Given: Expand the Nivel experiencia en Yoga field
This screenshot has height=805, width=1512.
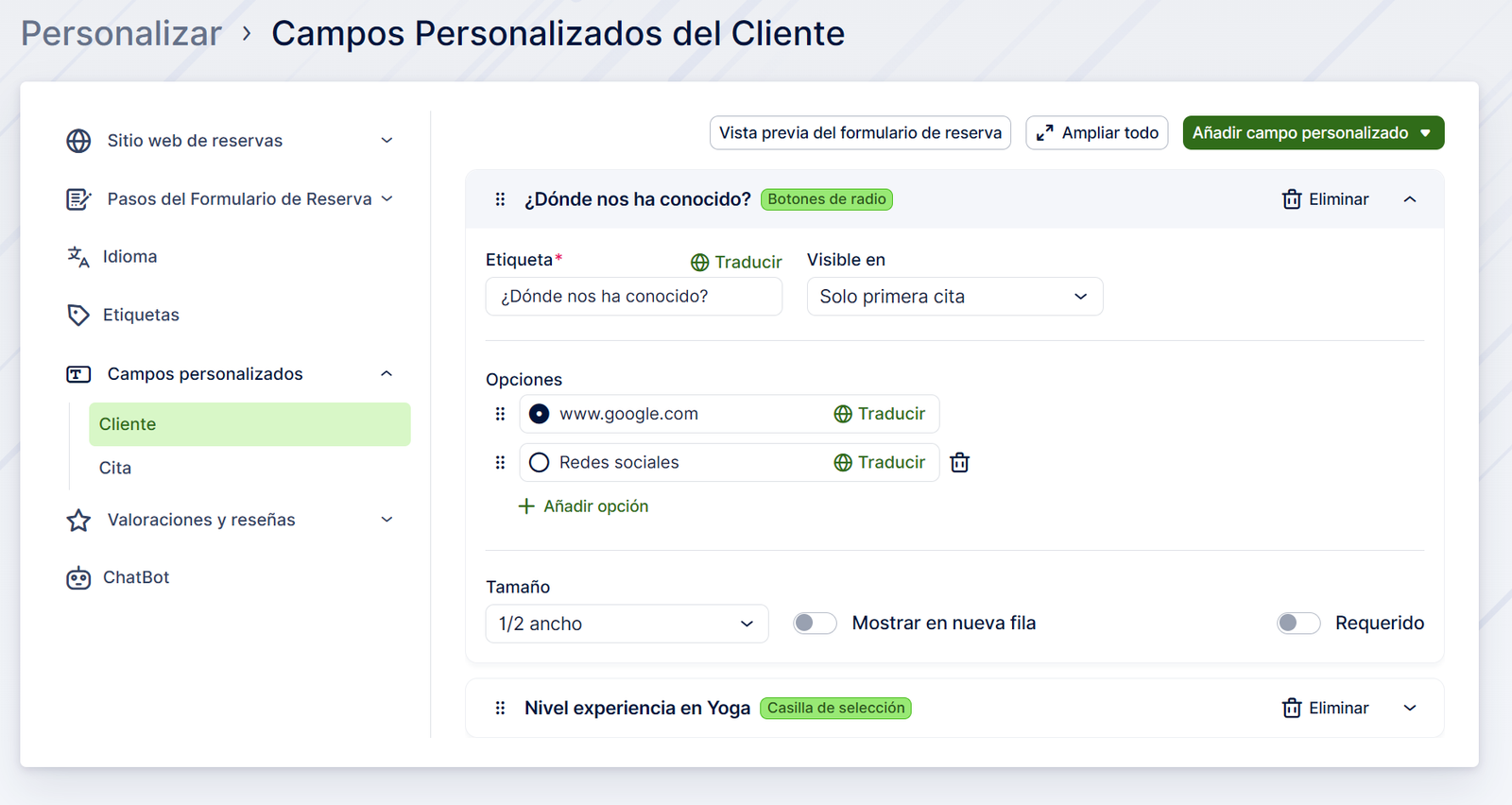Looking at the screenshot, I should [1409, 709].
